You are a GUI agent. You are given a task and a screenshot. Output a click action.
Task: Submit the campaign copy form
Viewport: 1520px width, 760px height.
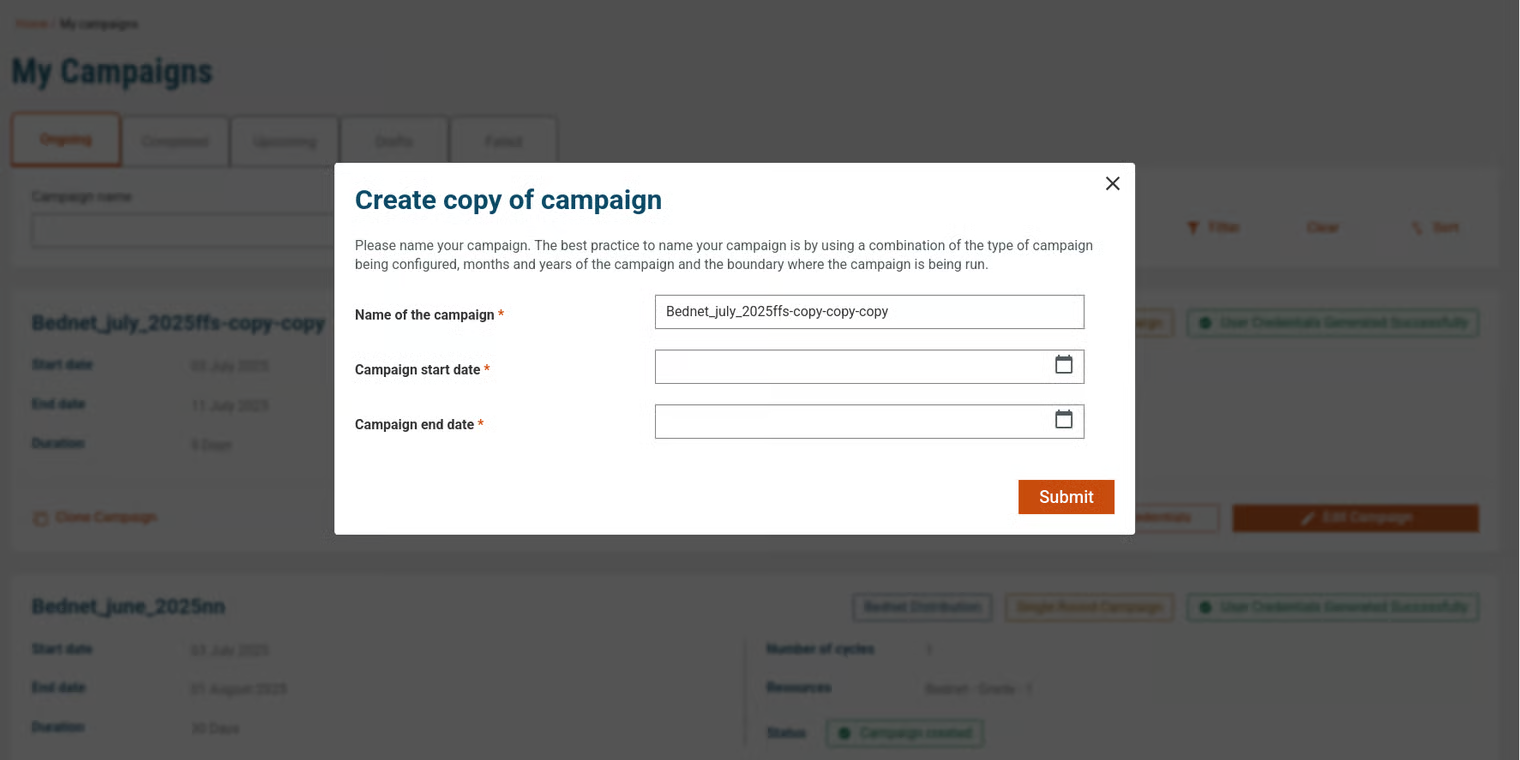[x=1066, y=497]
